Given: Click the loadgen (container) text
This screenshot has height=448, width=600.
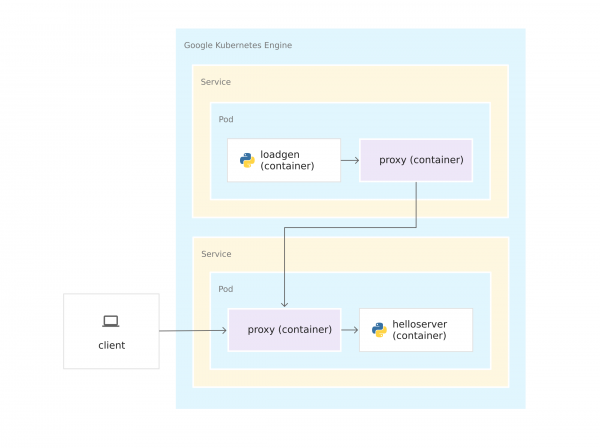Looking at the screenshot, I should point(287,160).
